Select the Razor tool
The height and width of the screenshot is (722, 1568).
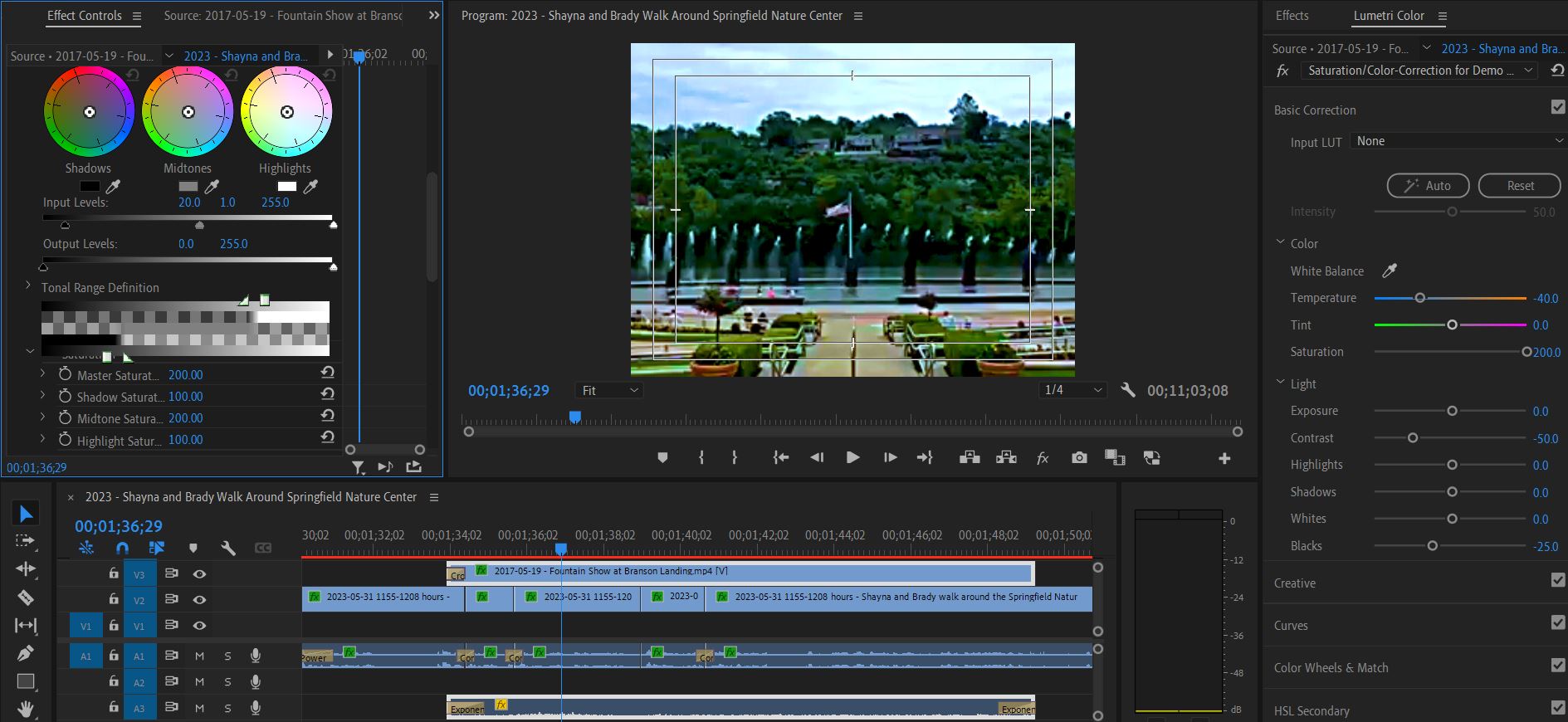(26, 598)
